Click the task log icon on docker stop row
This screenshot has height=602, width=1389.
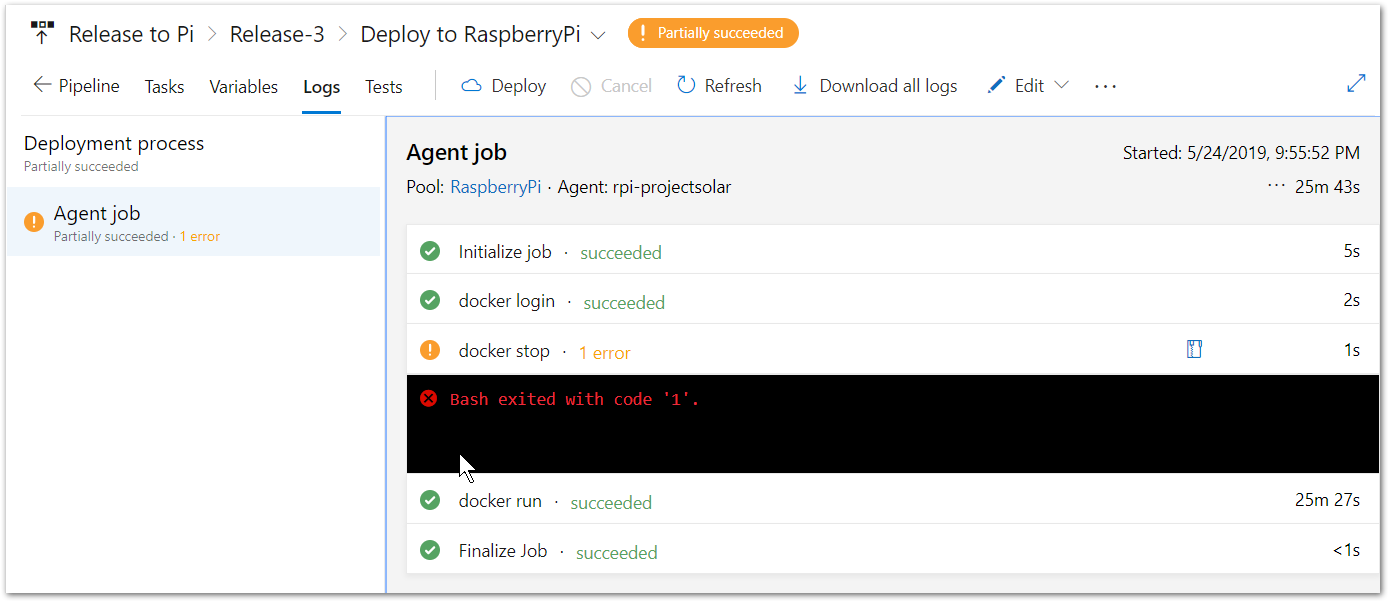click(1194, 349)
